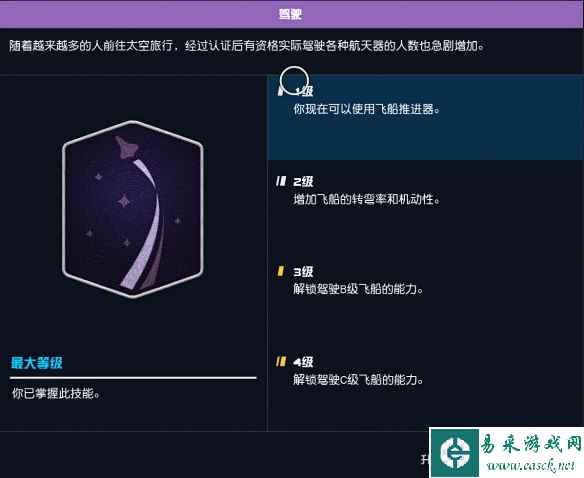Click the 解锁驾驶C级飞船的能力 description
Image resolution: width=584 pixels, height=478 pixels.
358,380
